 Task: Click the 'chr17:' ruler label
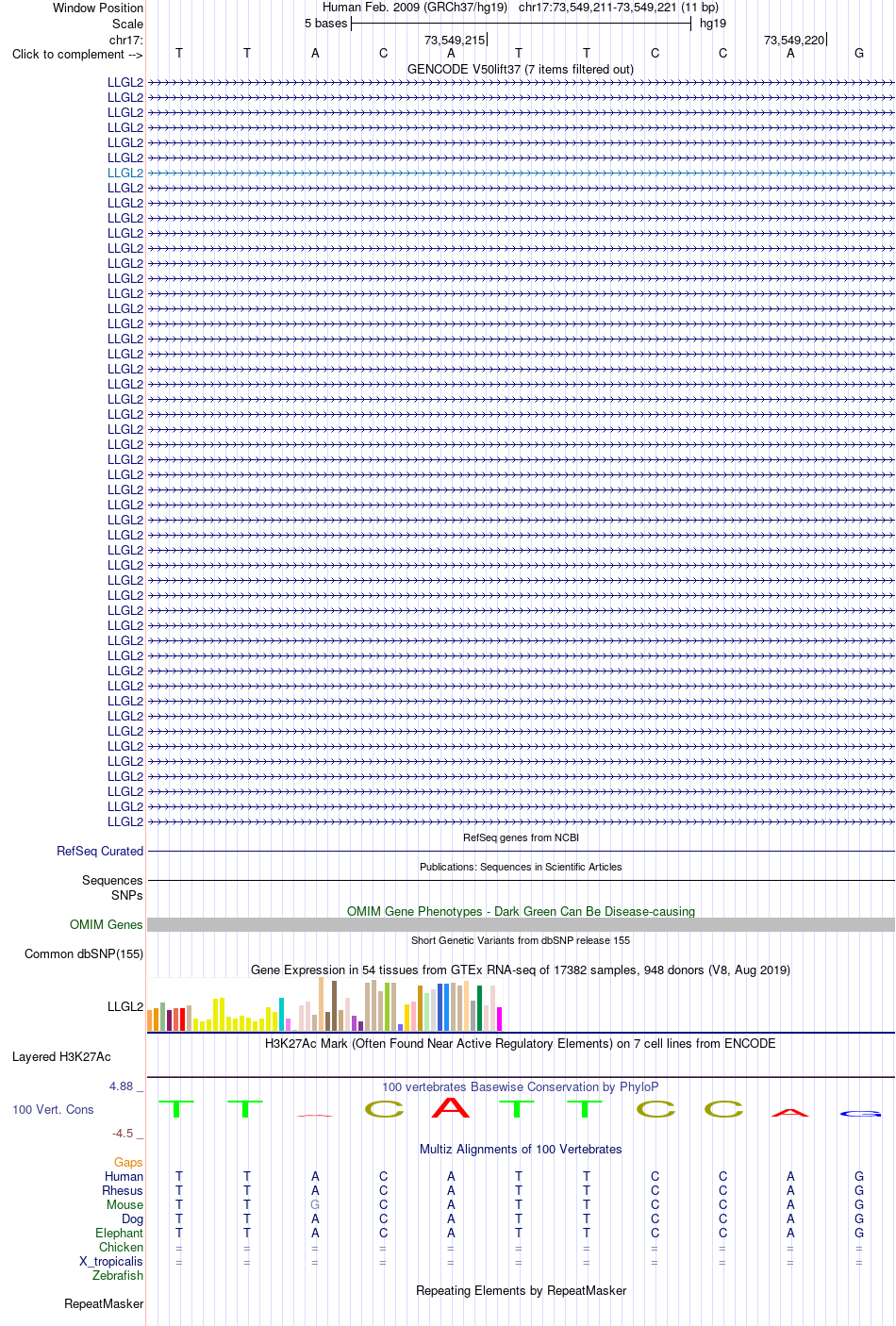coord(126,40)
